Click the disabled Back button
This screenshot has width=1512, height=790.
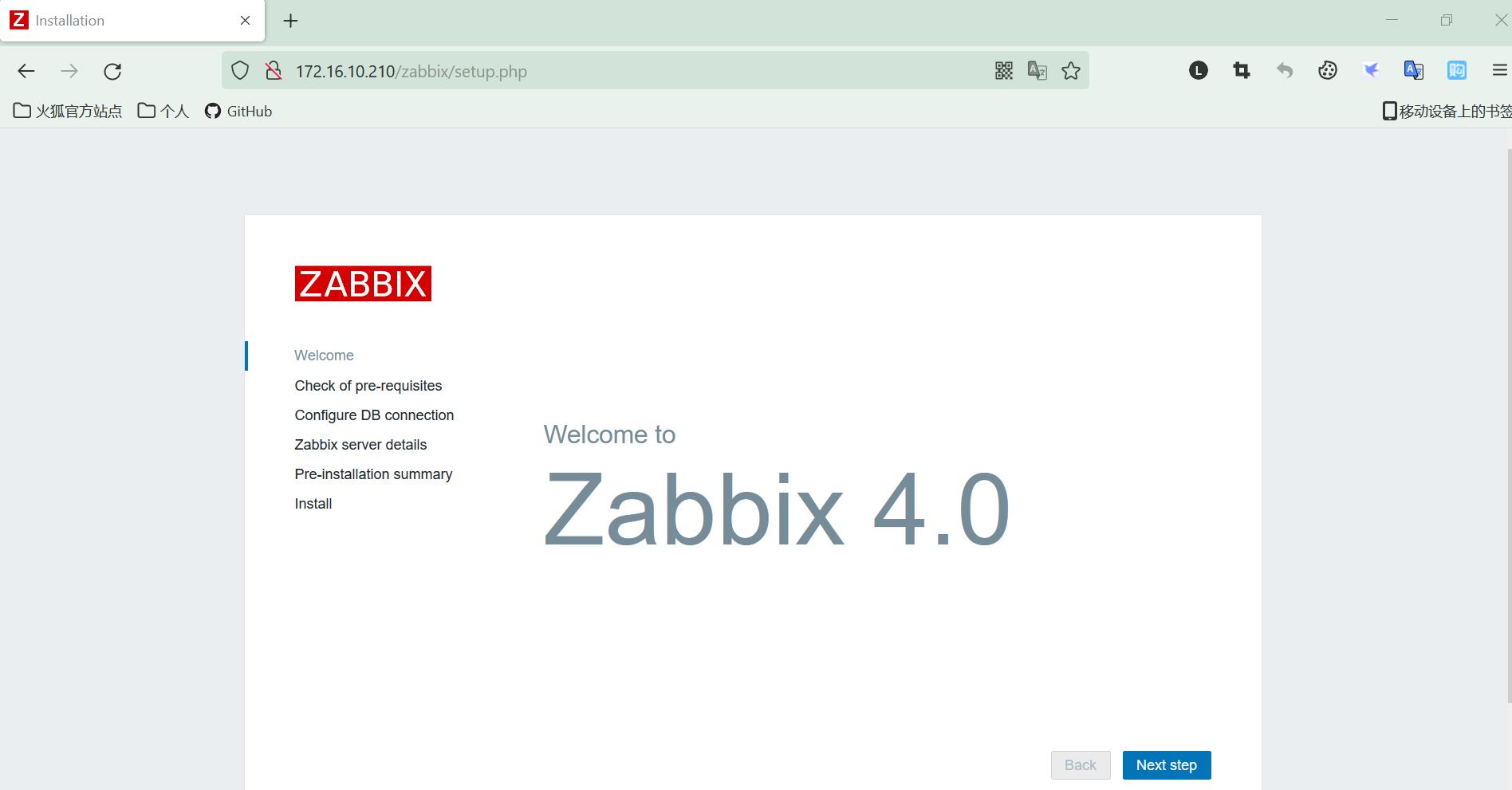(1081, 765)
